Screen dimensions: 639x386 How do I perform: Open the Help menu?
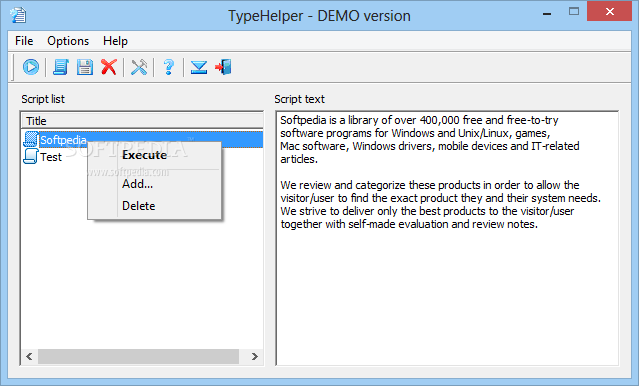(115, 41)
